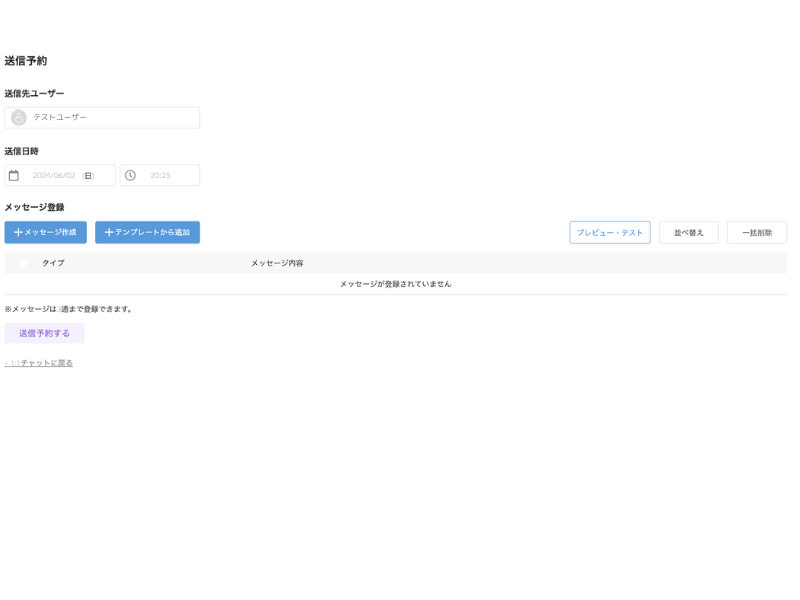The width and height of the screenshot is (800, 600).
Task: Click the 2024/06/02 date input
Action: click(x=60, y=175)
